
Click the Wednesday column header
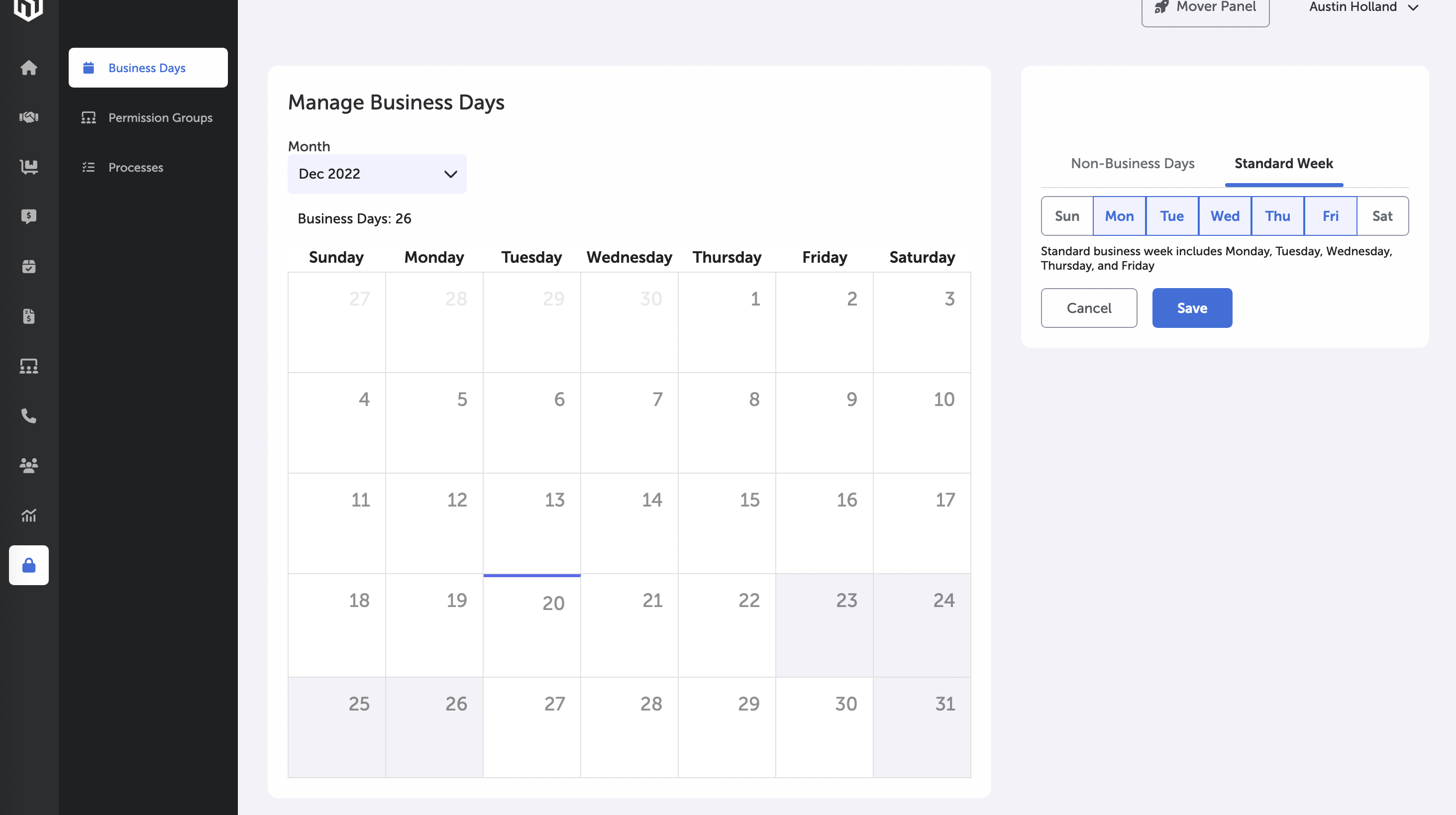[629, 257]
